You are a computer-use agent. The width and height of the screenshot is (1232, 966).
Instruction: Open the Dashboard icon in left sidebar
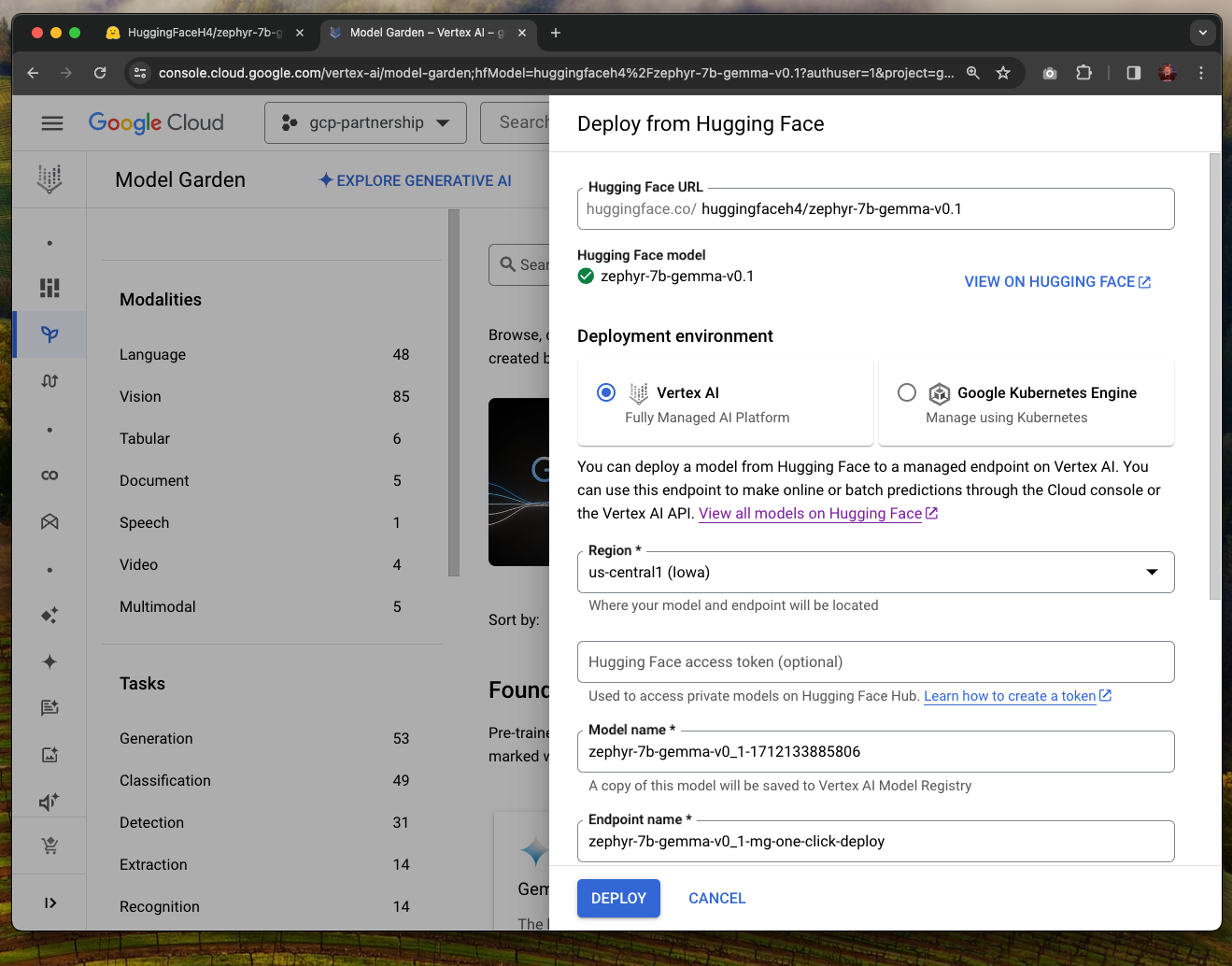[x=50, y=288]
